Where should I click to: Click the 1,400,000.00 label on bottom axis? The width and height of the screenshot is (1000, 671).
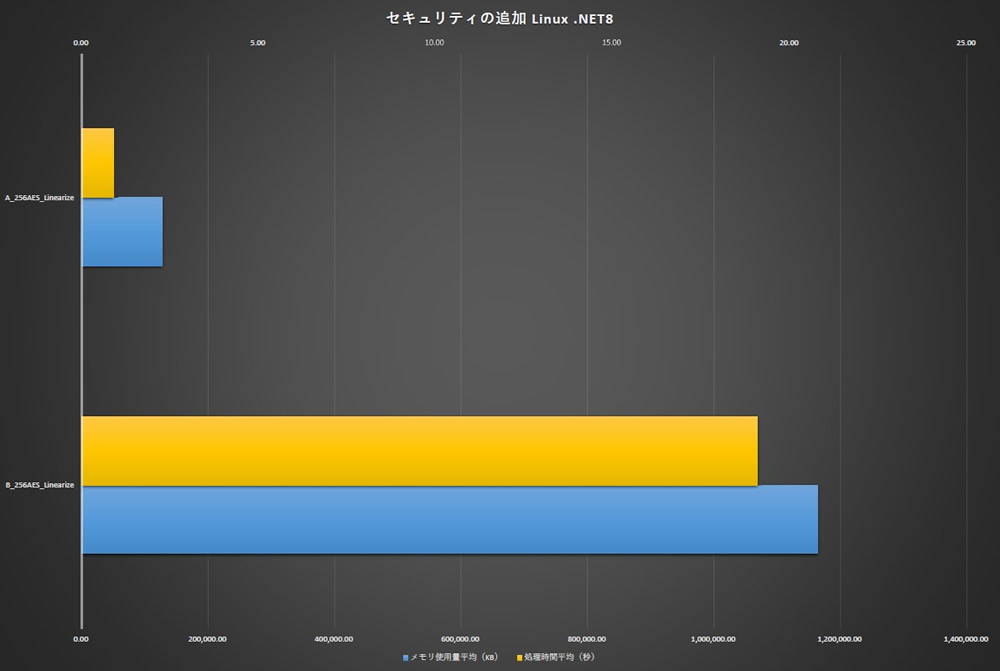(x=966, y=638)
